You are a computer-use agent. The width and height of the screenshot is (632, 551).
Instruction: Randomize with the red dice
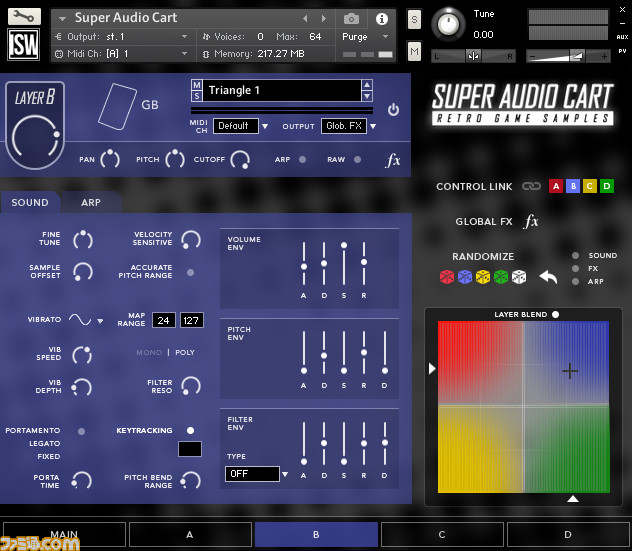447,277
